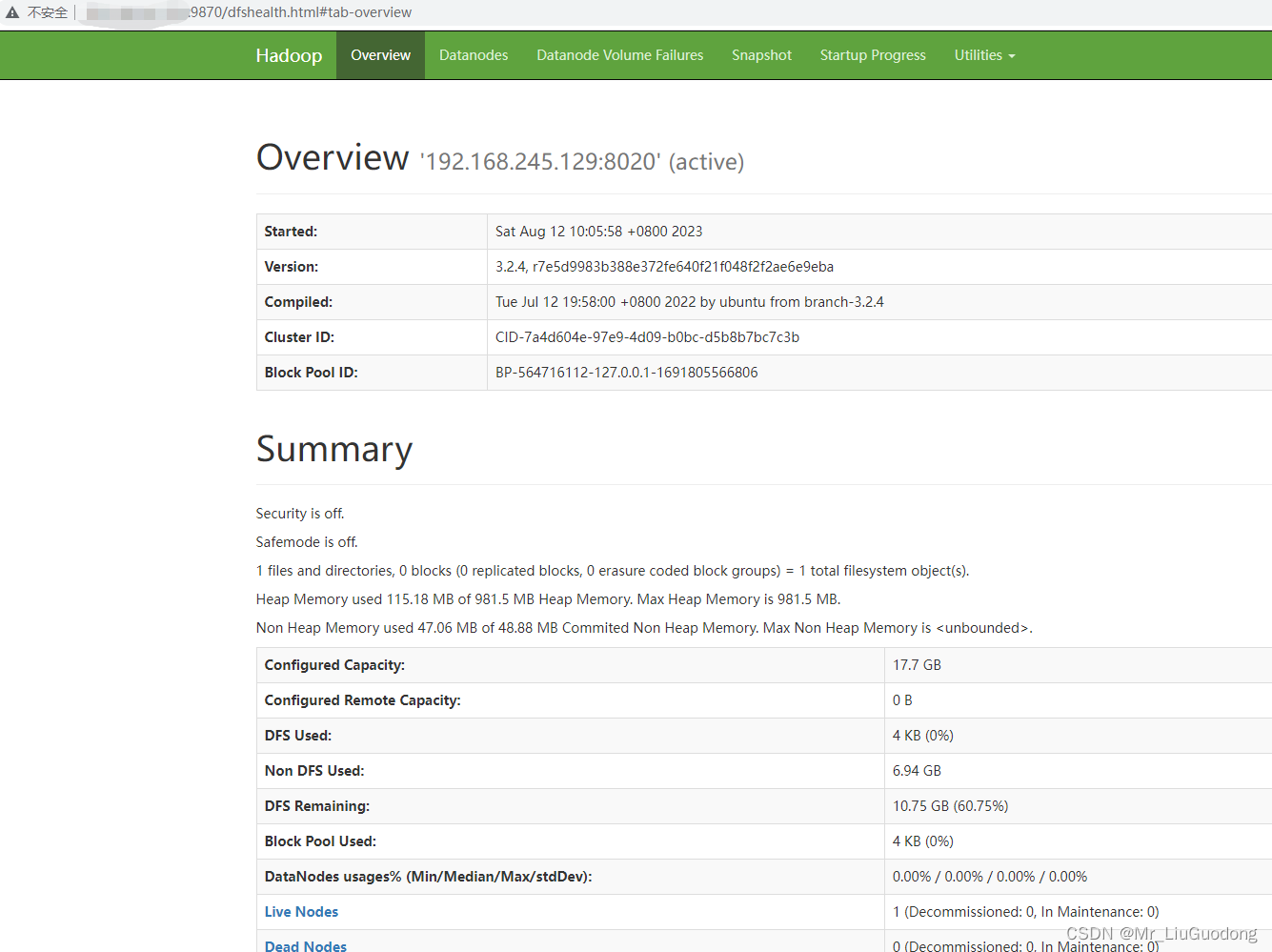This screenshot has height=952, width=1272.
Task: Click the 'Non DFS Used:' label
Action: pyautogui.click(x=314, y=771)
